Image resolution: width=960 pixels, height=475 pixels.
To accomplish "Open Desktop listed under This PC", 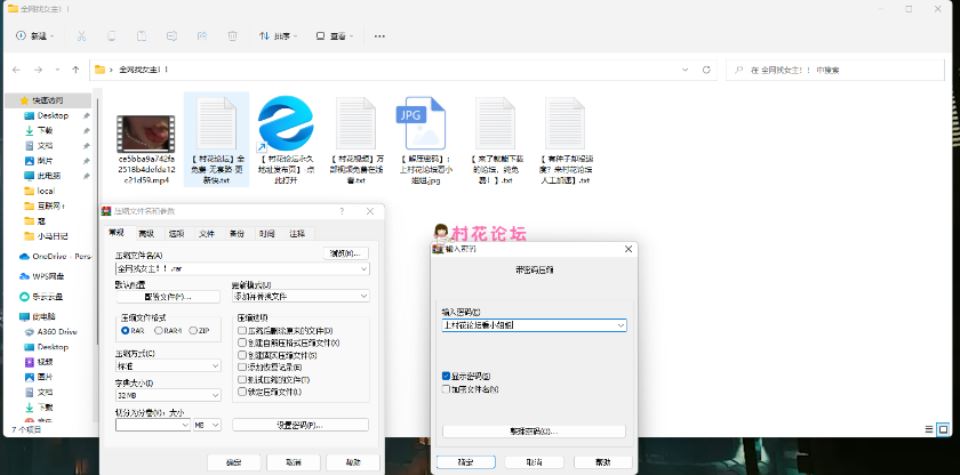I will point(47,347).
